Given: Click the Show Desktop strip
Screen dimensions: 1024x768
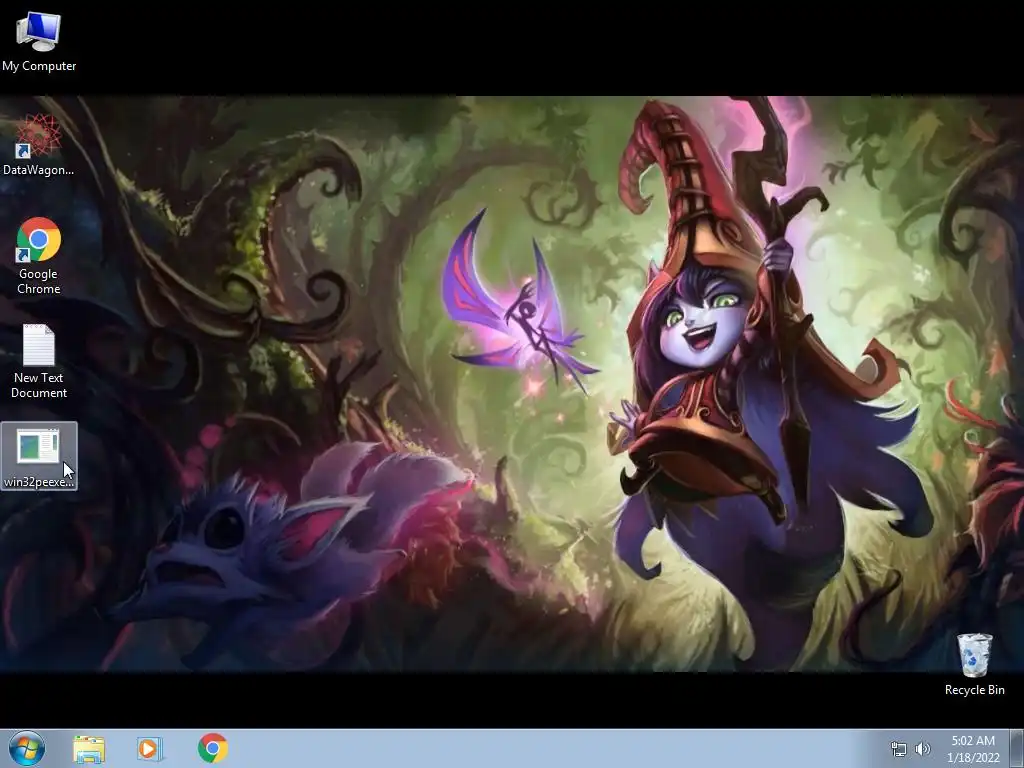Looking at the screenshot, I should (x=1017, y=748).
